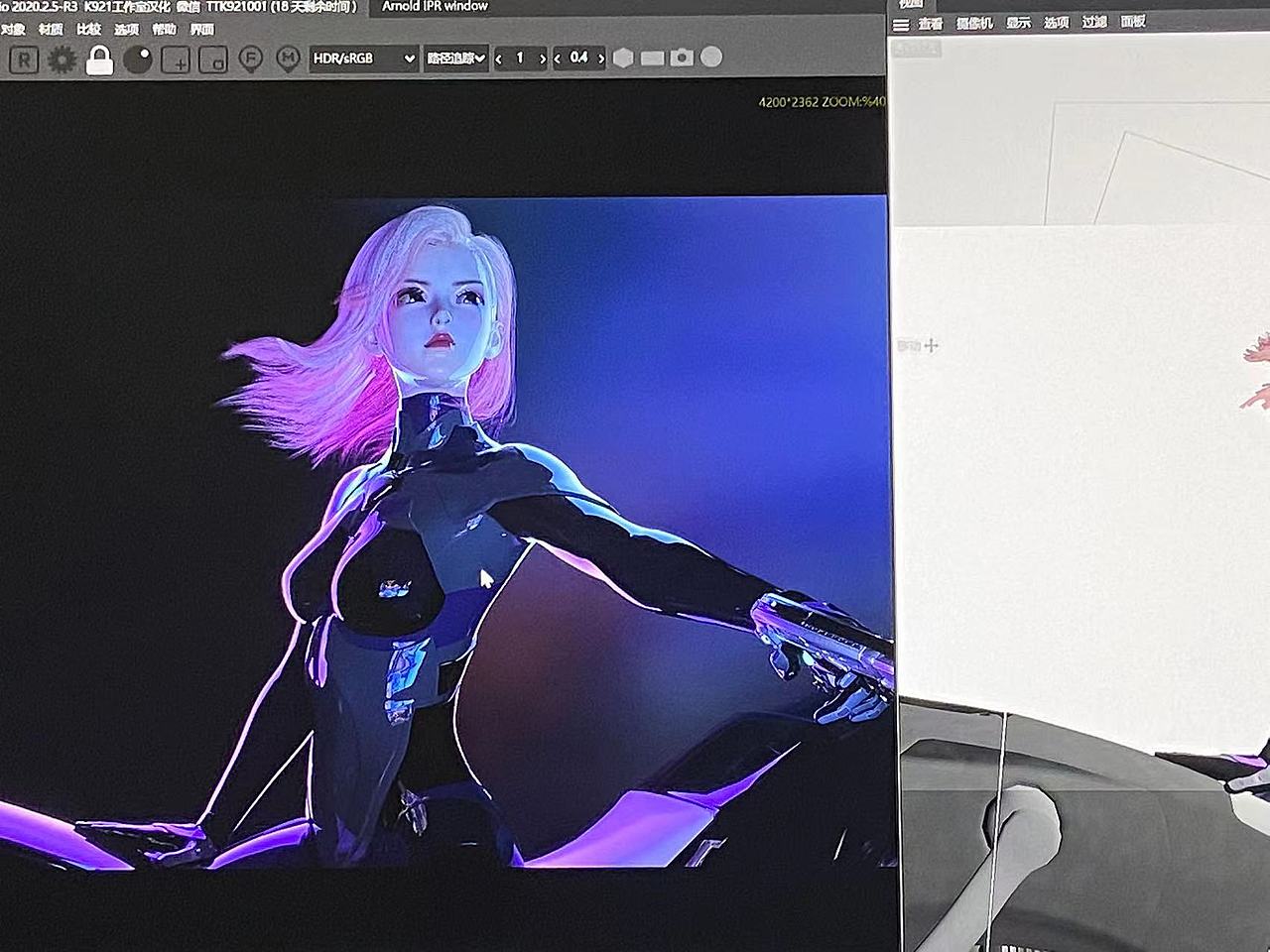Open the viewport hamburger menu icon
Screen dimensions: 1270x952
point(901,26)
